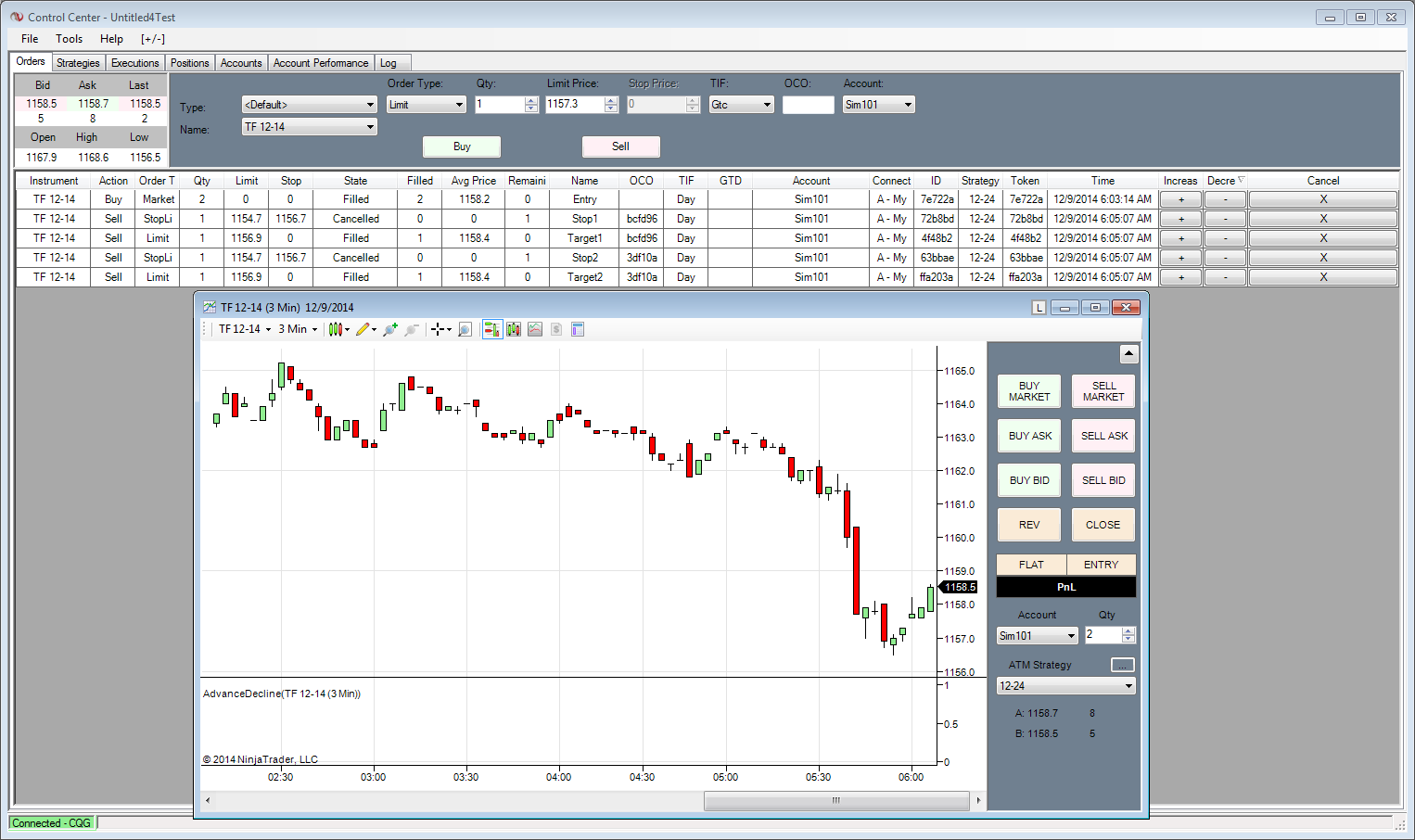This screenshot has height=840, width=1415.
Task: Expand the Order Type Limit dropdown
Action: [426, 105]
